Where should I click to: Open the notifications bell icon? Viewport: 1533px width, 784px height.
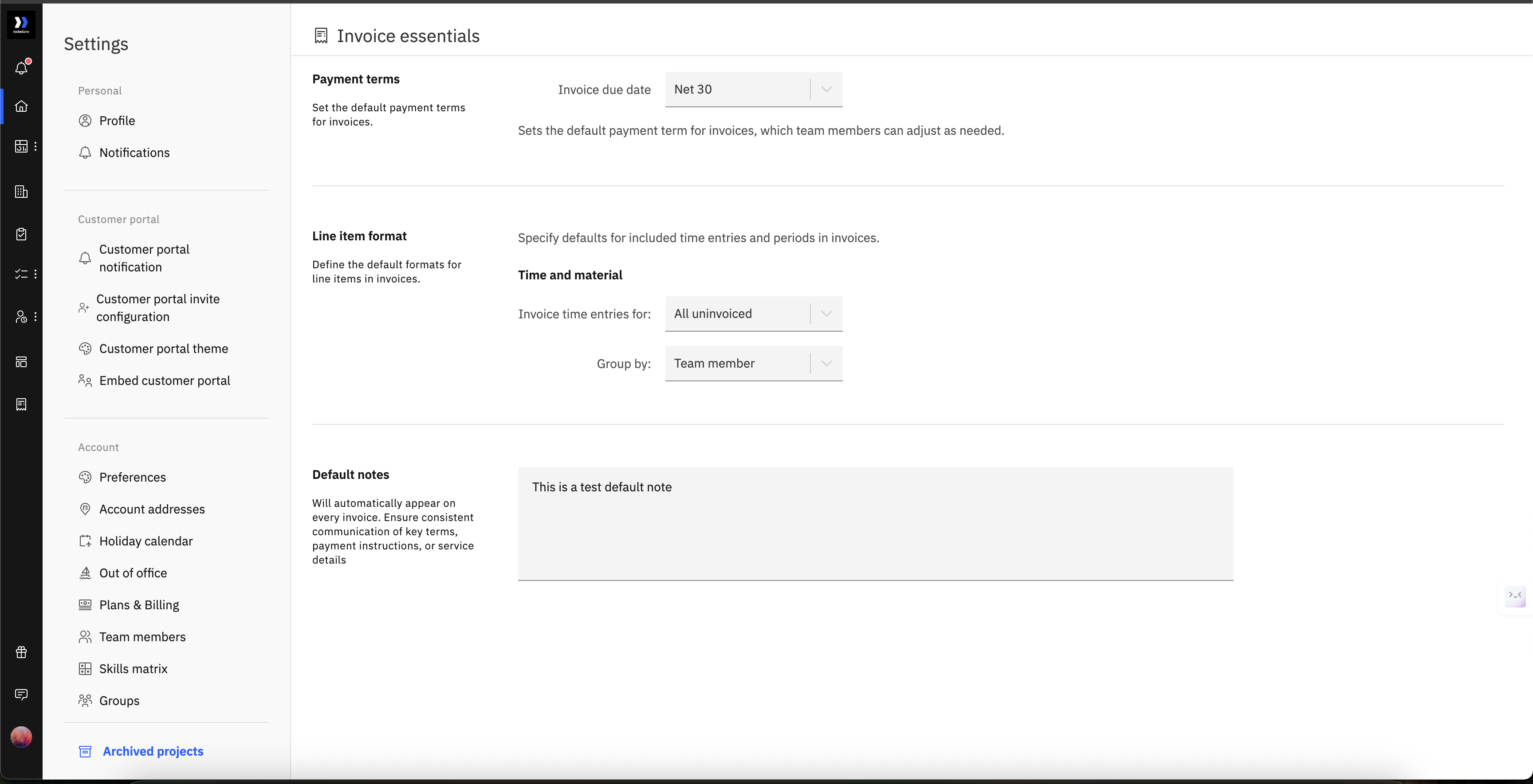pyautogui.click(x=21, y=68)
